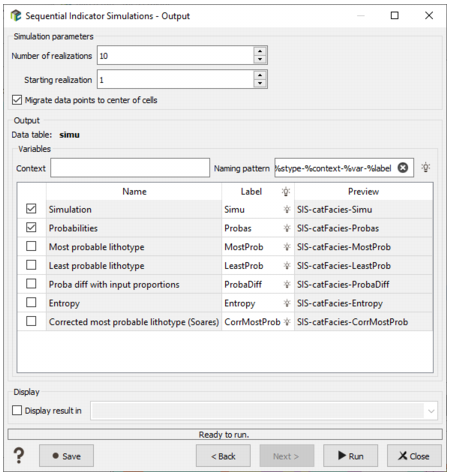Click the Preview column header
This screenshot has width=451, height=475.
pyautogui.click(x=363, y=192)
